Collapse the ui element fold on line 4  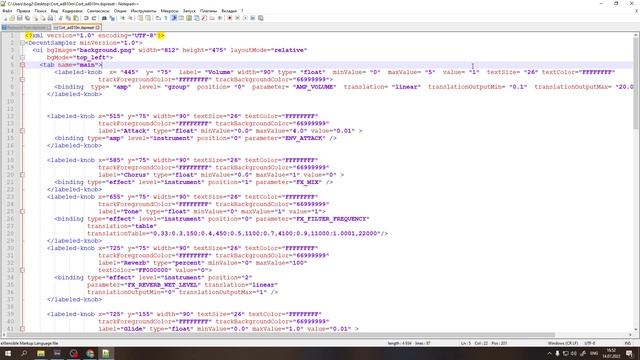coord(22,58)
